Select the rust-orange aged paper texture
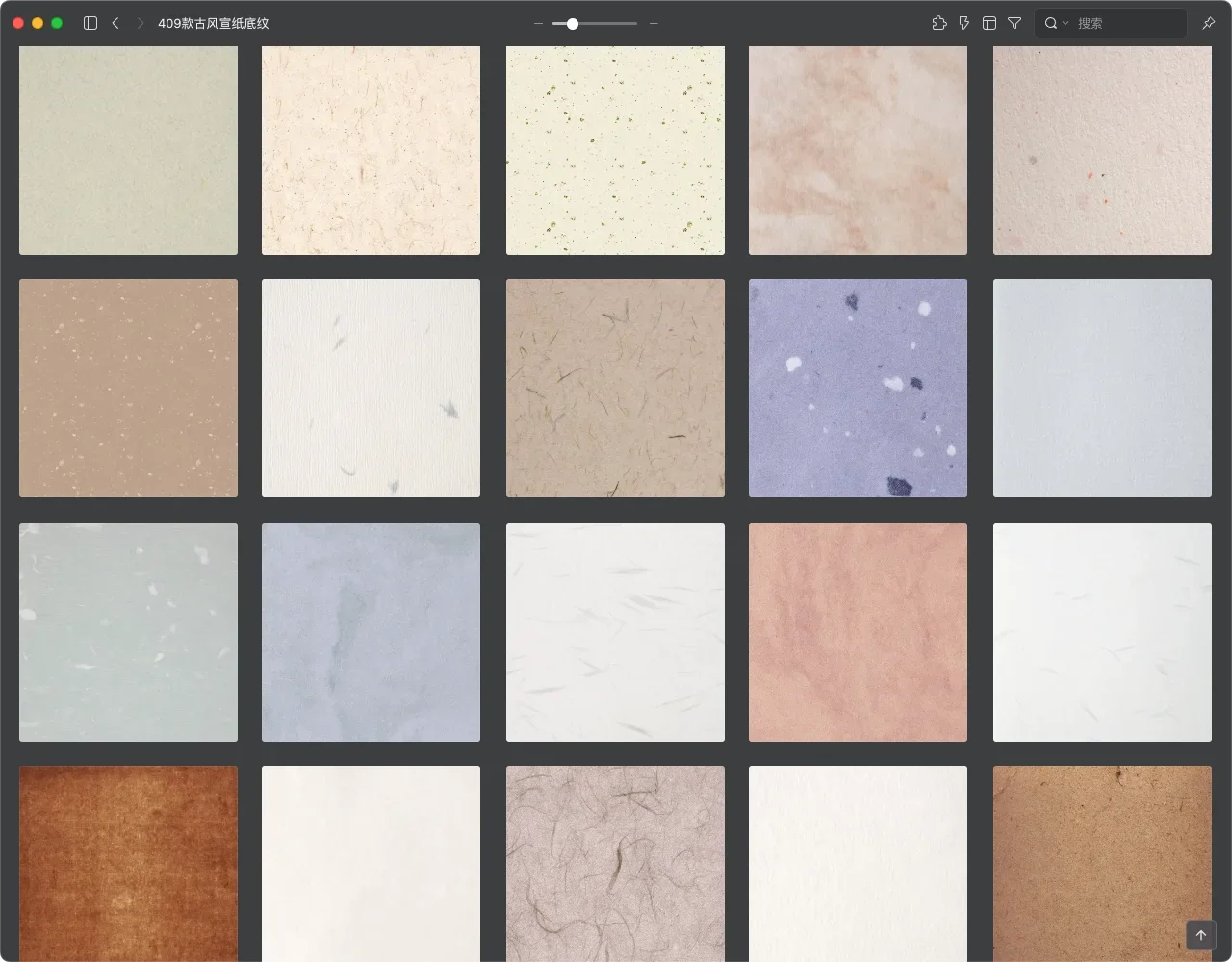The image size is (1232, 962). pos(128,864)
